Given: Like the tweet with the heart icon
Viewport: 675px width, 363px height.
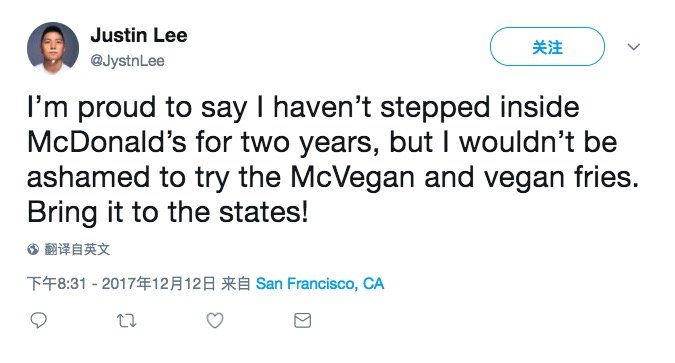Looking at the screenshot, I should [215, 320].
